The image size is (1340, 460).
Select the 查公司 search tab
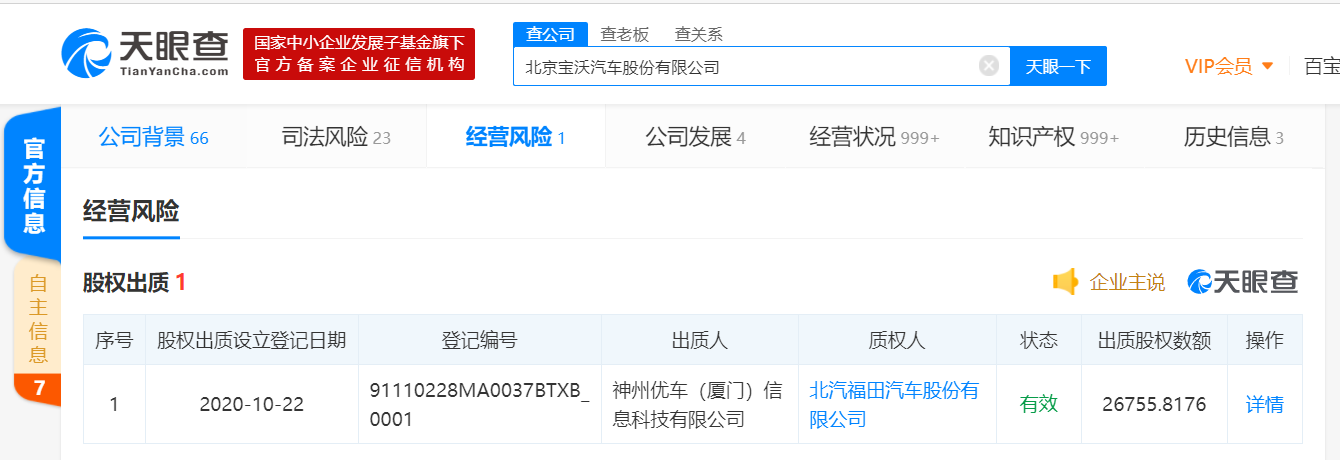[x=551, y=34]
